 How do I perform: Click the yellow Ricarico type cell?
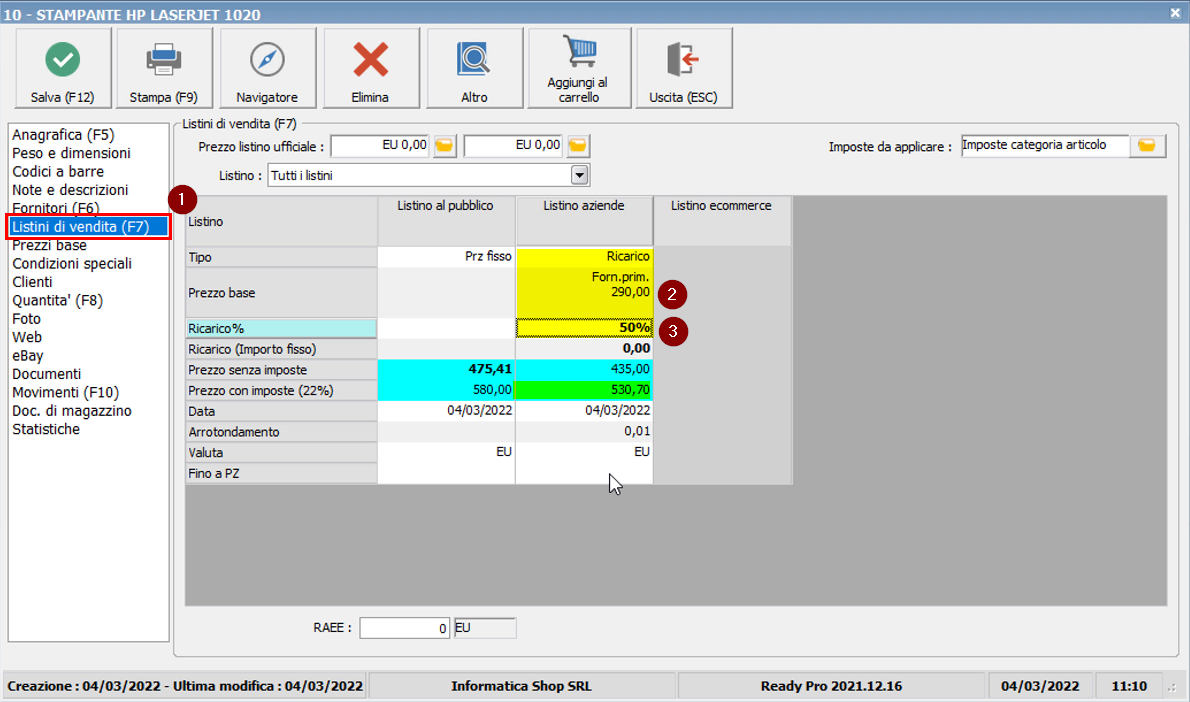pos(584,257)
